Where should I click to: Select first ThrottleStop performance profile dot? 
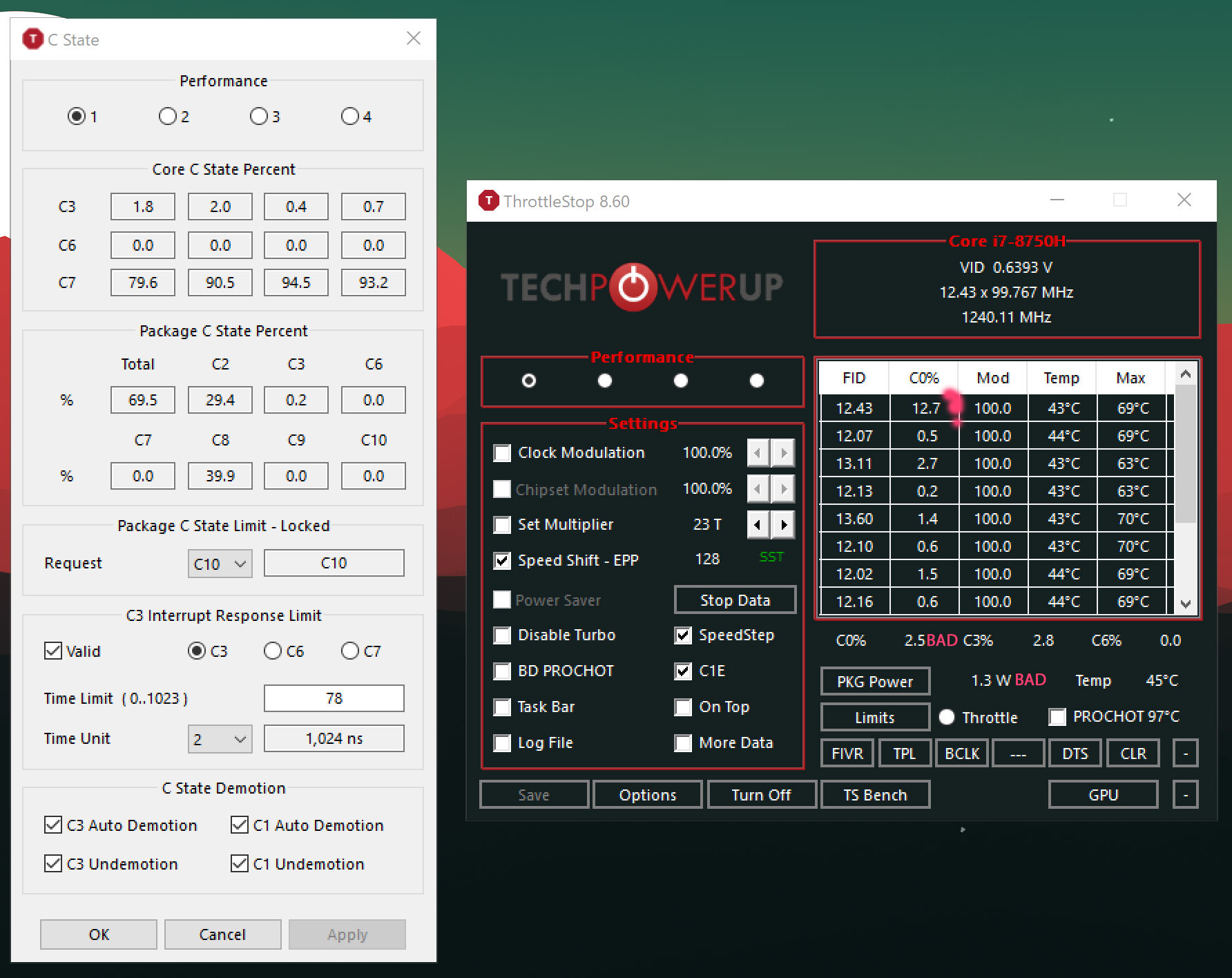point(529,381)
